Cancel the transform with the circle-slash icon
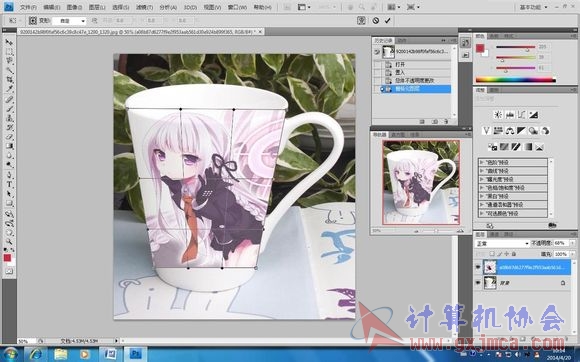 (376, 21)
